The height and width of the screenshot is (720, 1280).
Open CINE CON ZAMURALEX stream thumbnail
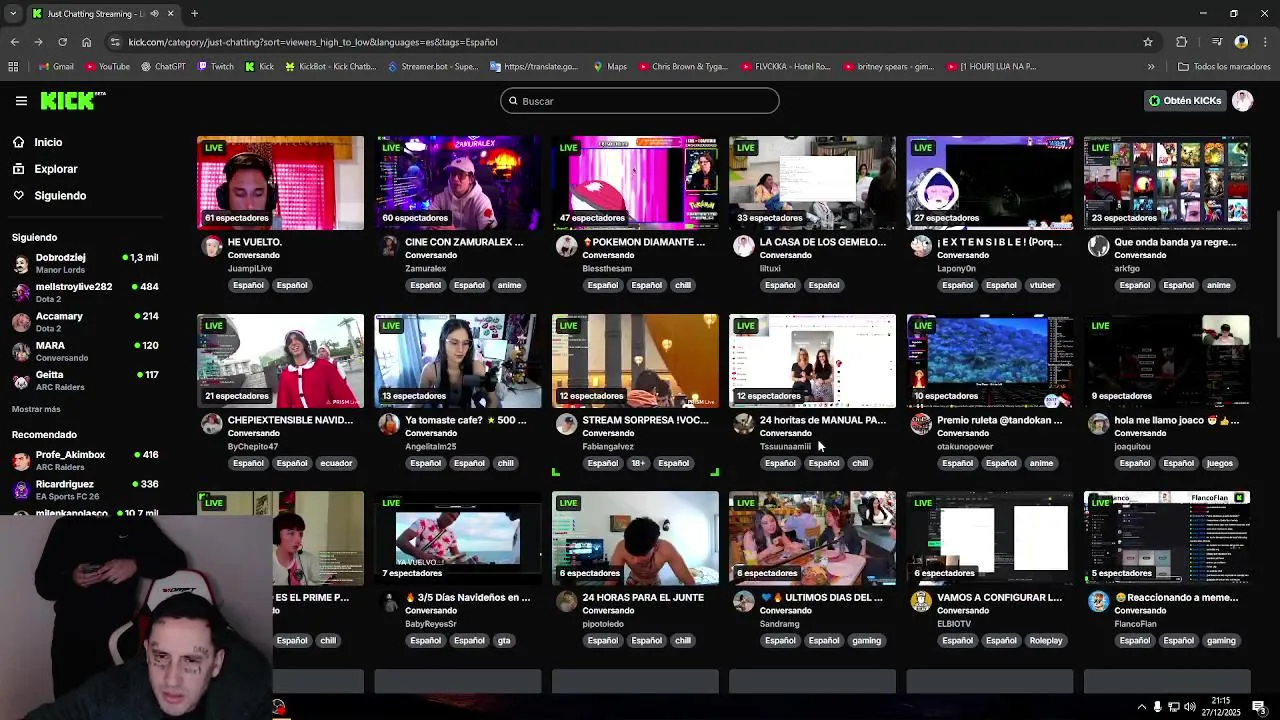tap(458, 183)
